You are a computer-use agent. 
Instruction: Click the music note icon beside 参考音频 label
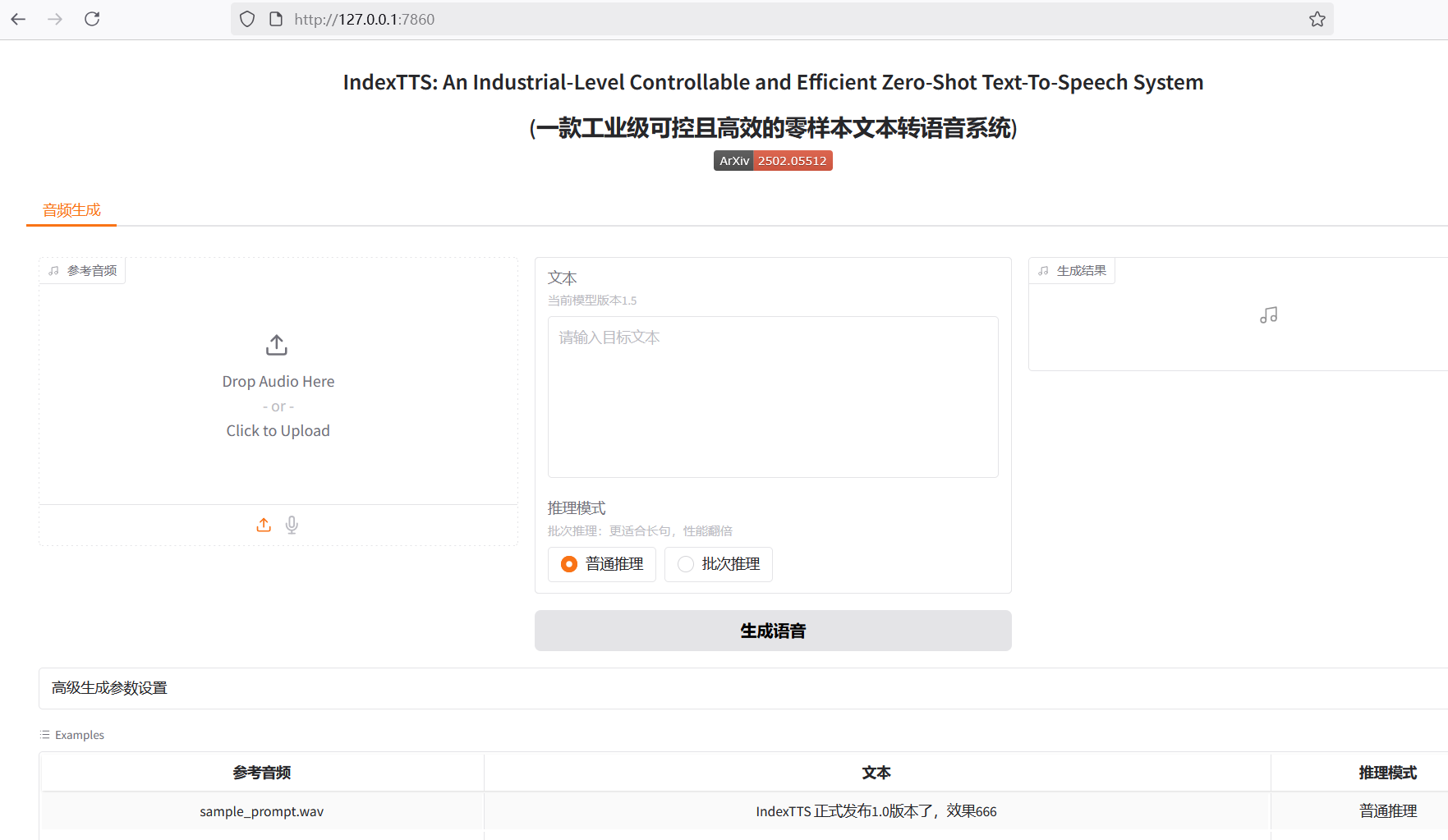53,271
